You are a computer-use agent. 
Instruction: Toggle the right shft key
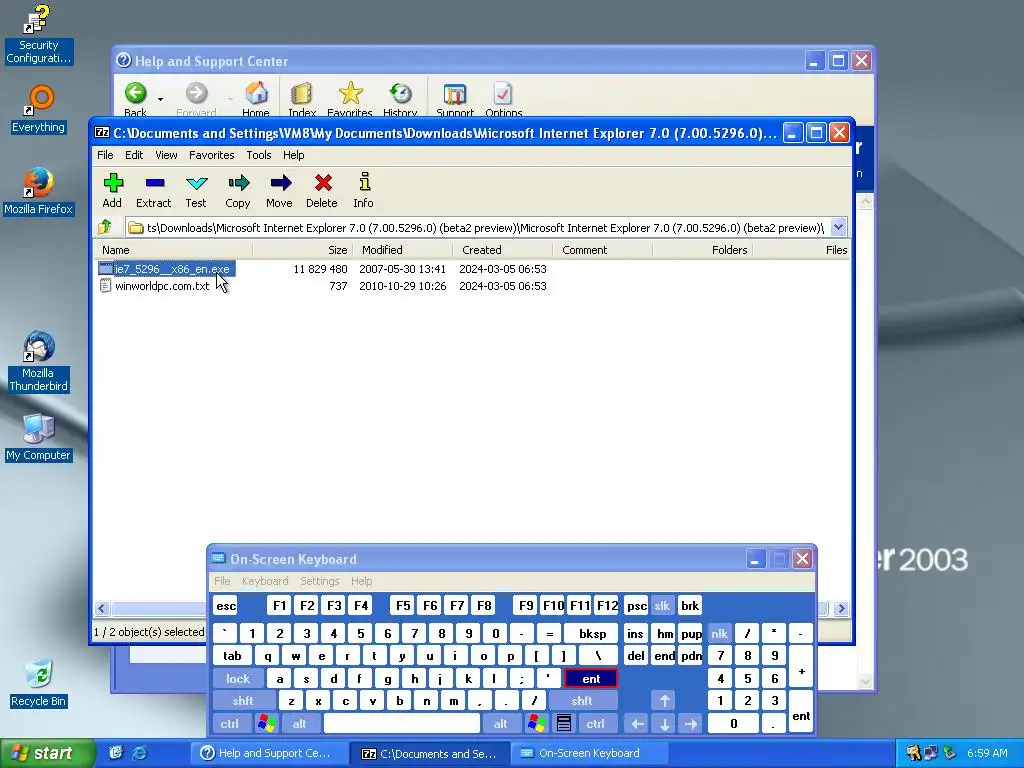click(582, 701)
